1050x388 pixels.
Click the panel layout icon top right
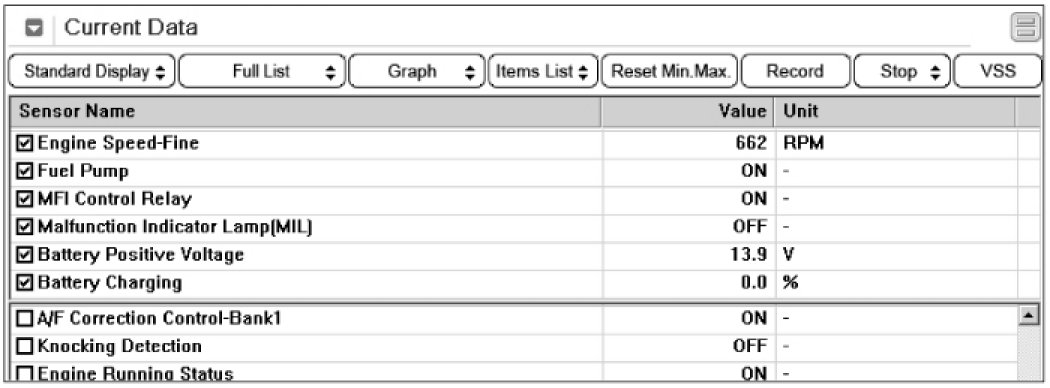(x=1024, y=28)
